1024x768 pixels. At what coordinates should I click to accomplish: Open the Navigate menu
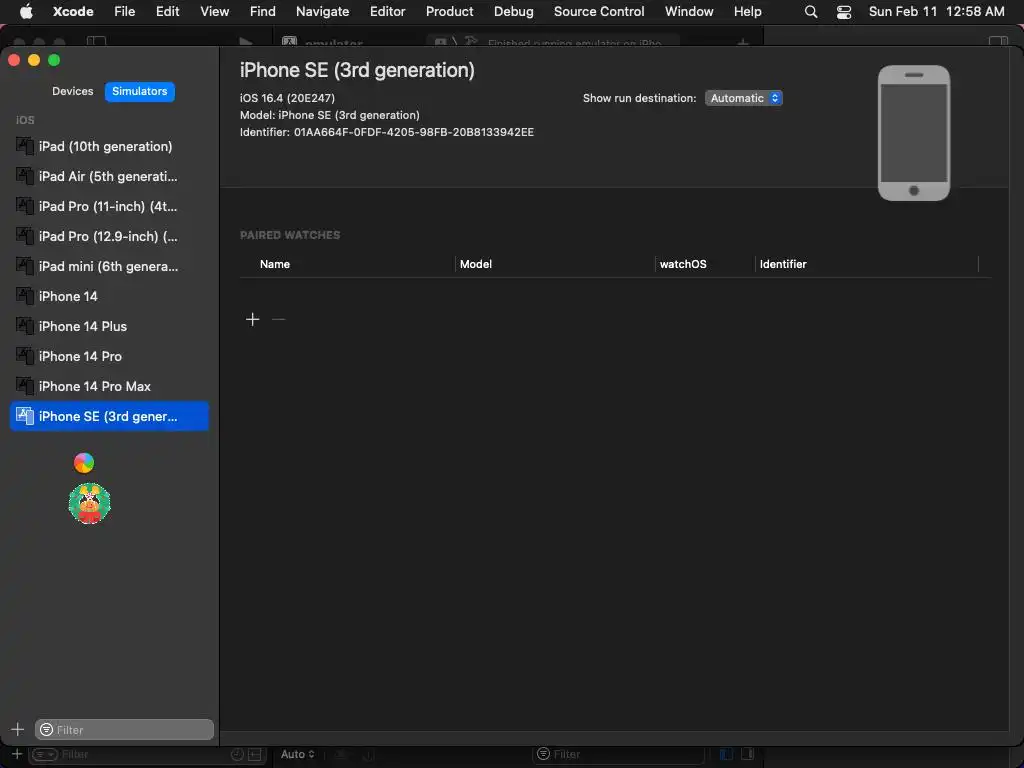pos(323,12)
